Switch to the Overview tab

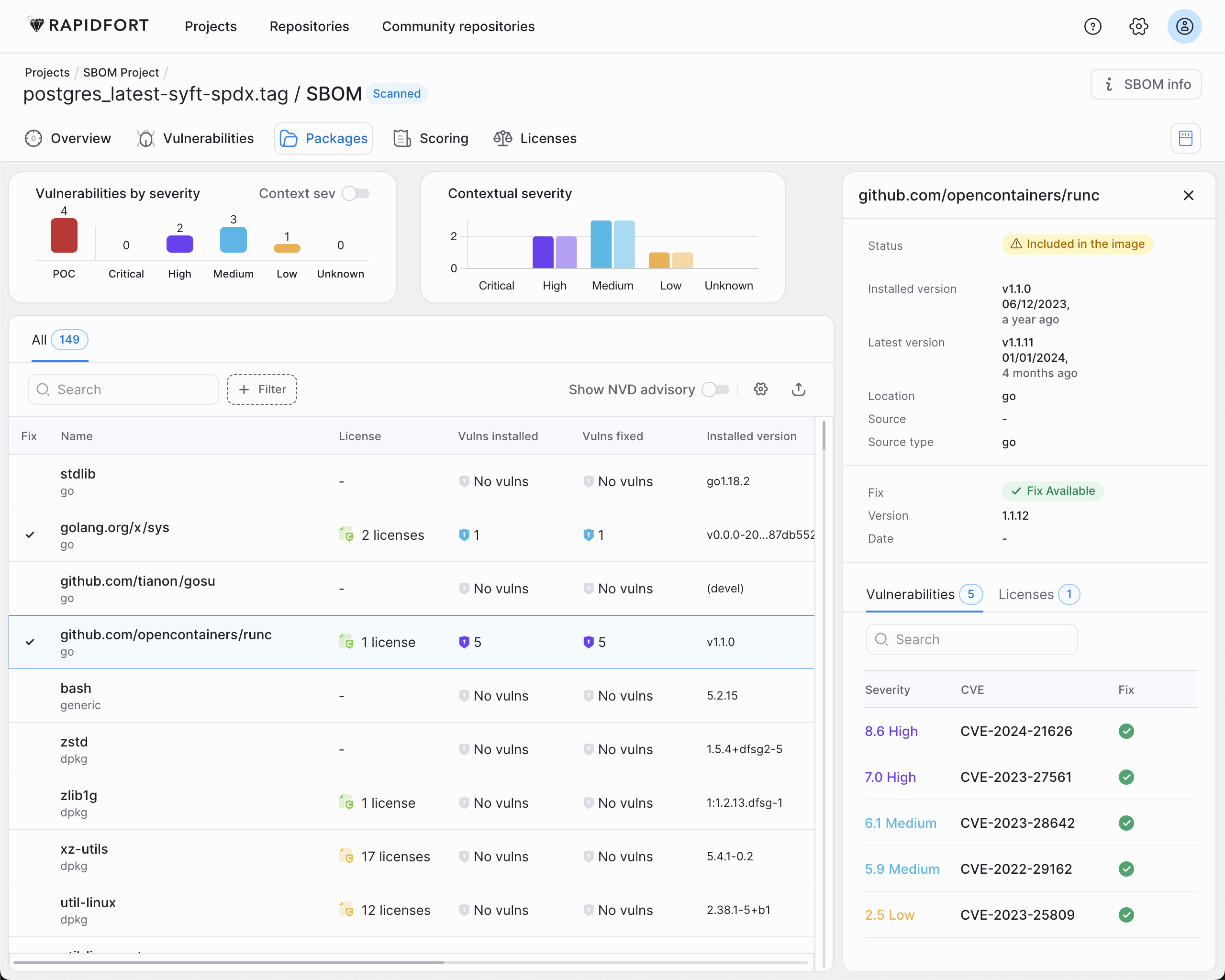(x=67, y=138)
